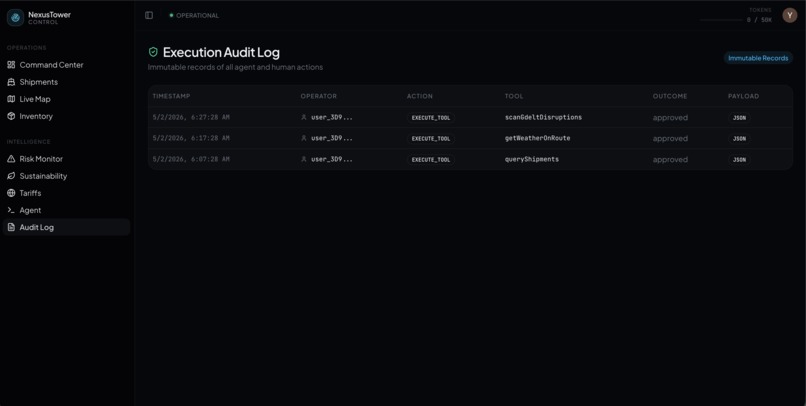Click the NexusTower logo icon
This screenshot has width=806, height=406.
tap(15, 17)
